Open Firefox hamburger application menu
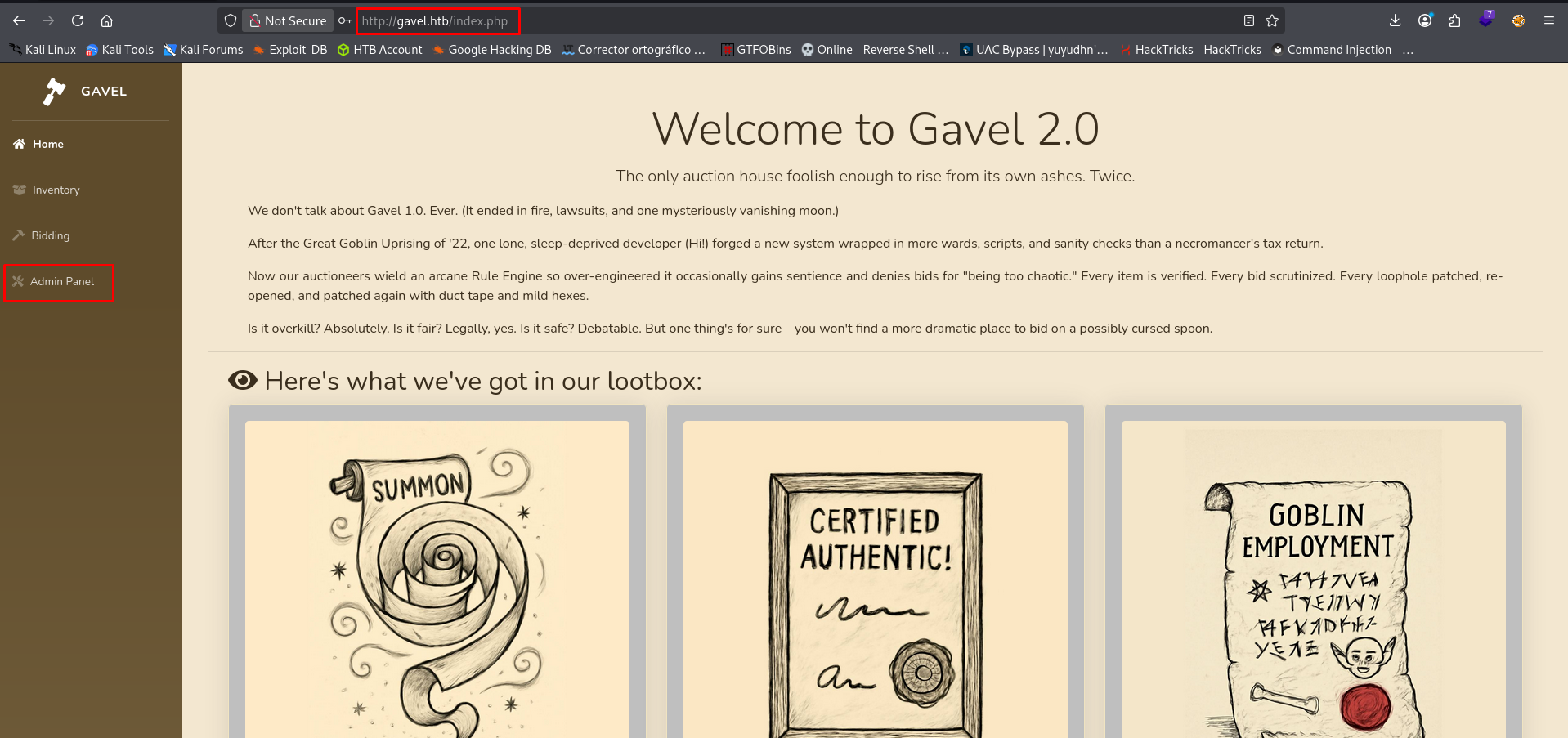 tap(1548, 20)
